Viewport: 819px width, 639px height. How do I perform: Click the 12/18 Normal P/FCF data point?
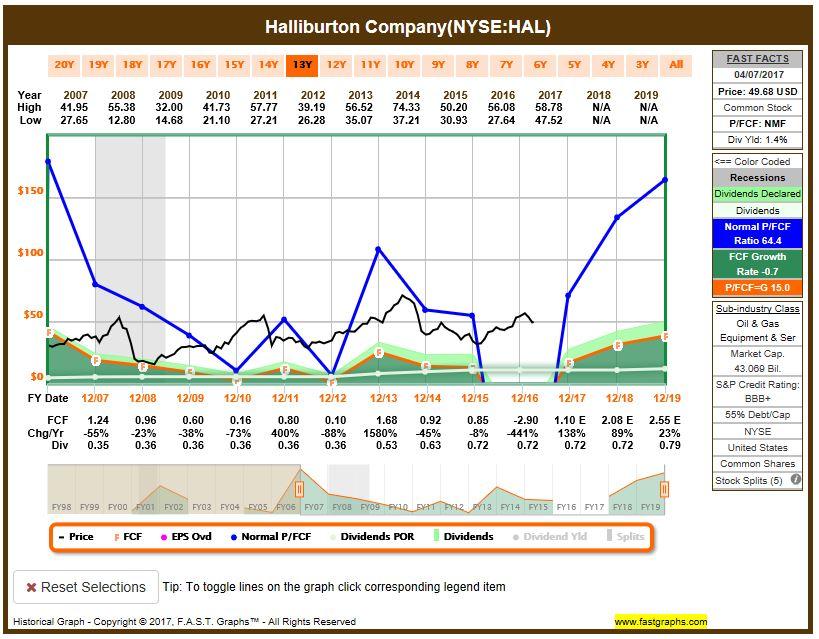[x=617, y=217]
